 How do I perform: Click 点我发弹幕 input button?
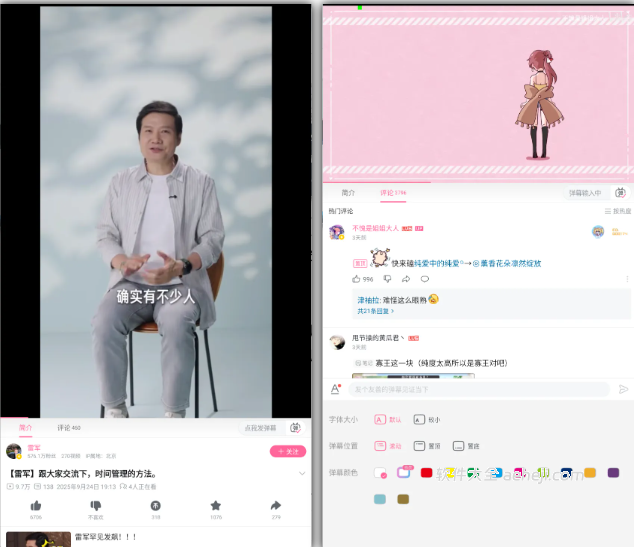pyautogui.click(x=260, y=428)
